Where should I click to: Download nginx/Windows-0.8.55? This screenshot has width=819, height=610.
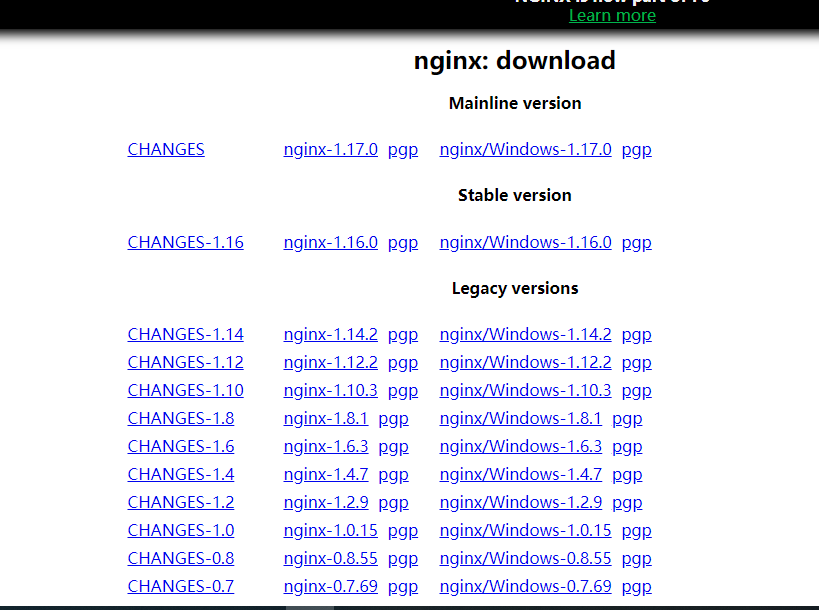pos(525,558)
